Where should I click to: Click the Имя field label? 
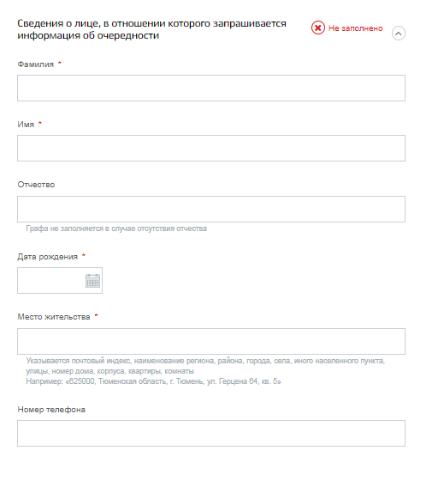point(26,124)
